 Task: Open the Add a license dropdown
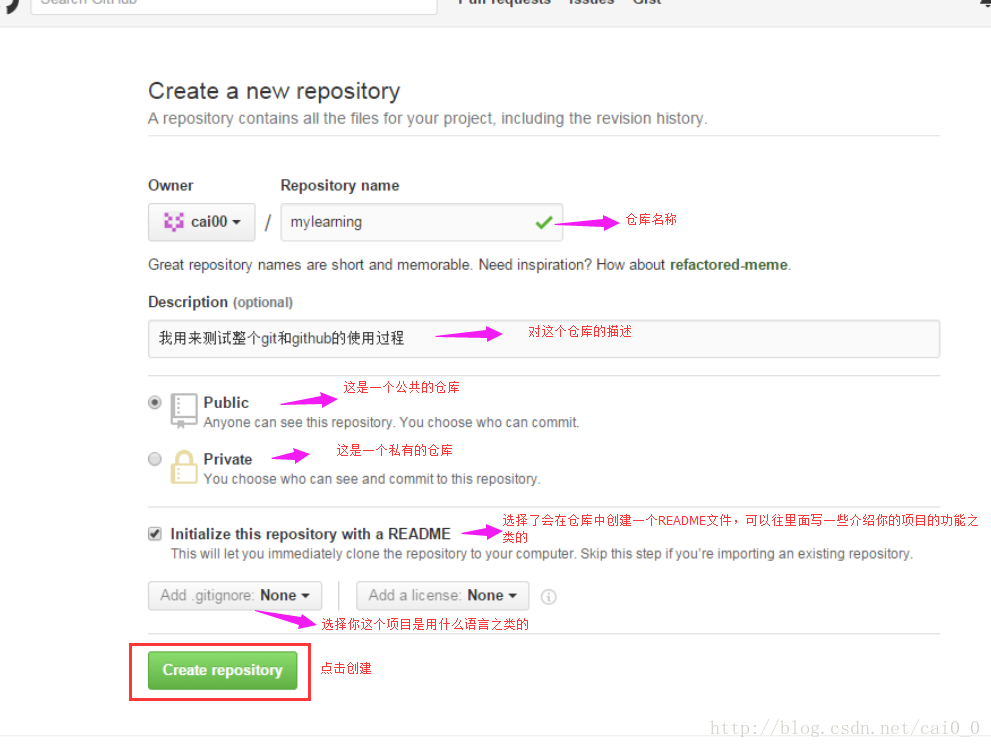point(442,595)
